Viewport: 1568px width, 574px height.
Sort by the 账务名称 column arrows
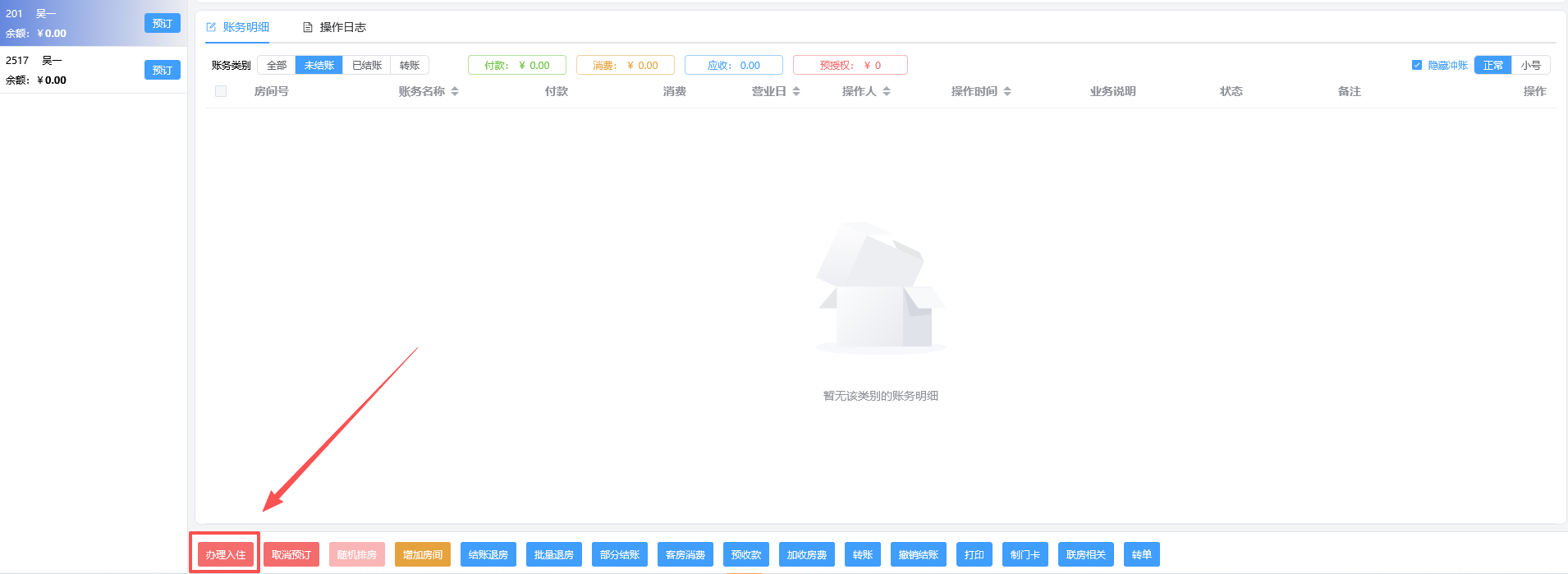455,91
